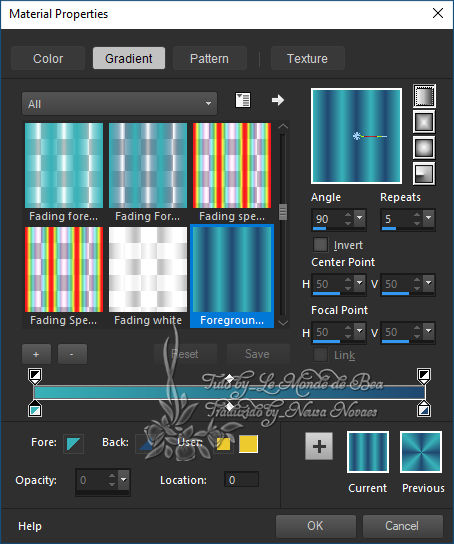The image size is (454, 544).
Task: Enable the Invert checkbox
Action: tap(320, 245)
